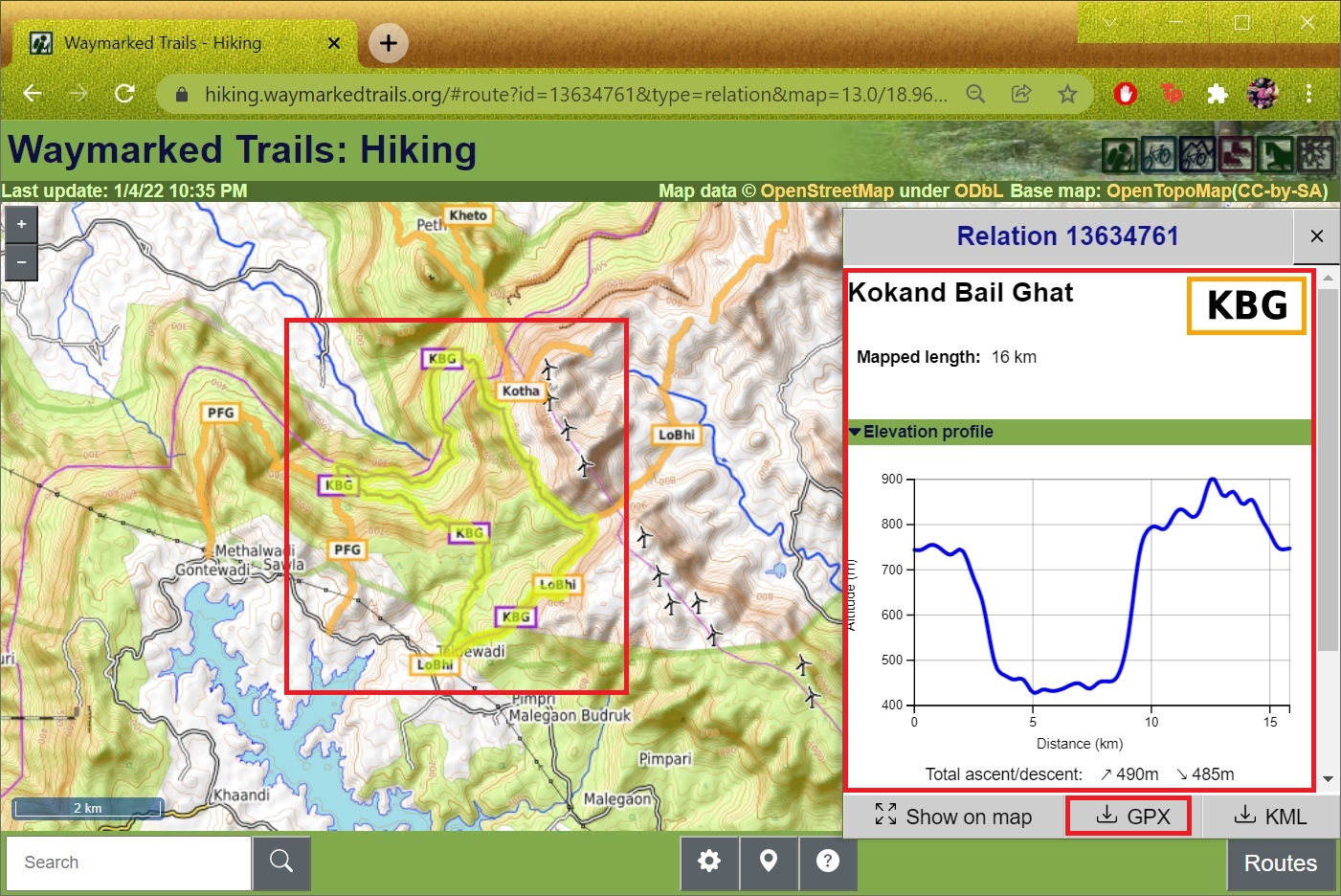Viewport: 1341px width, 896px height.
Task: Click the Kotha route marker on map
Action: [521, 391]
